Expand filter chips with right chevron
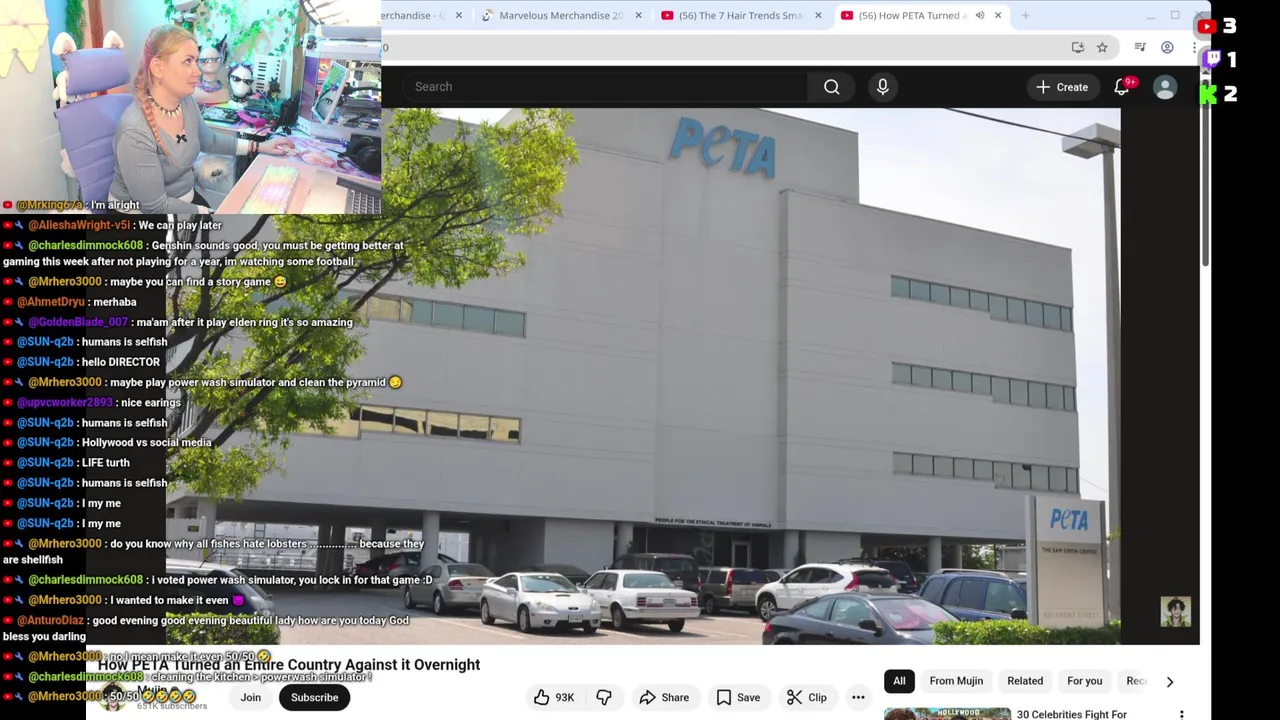This screenshot has width=1280, height=720. pos(1169,681)
